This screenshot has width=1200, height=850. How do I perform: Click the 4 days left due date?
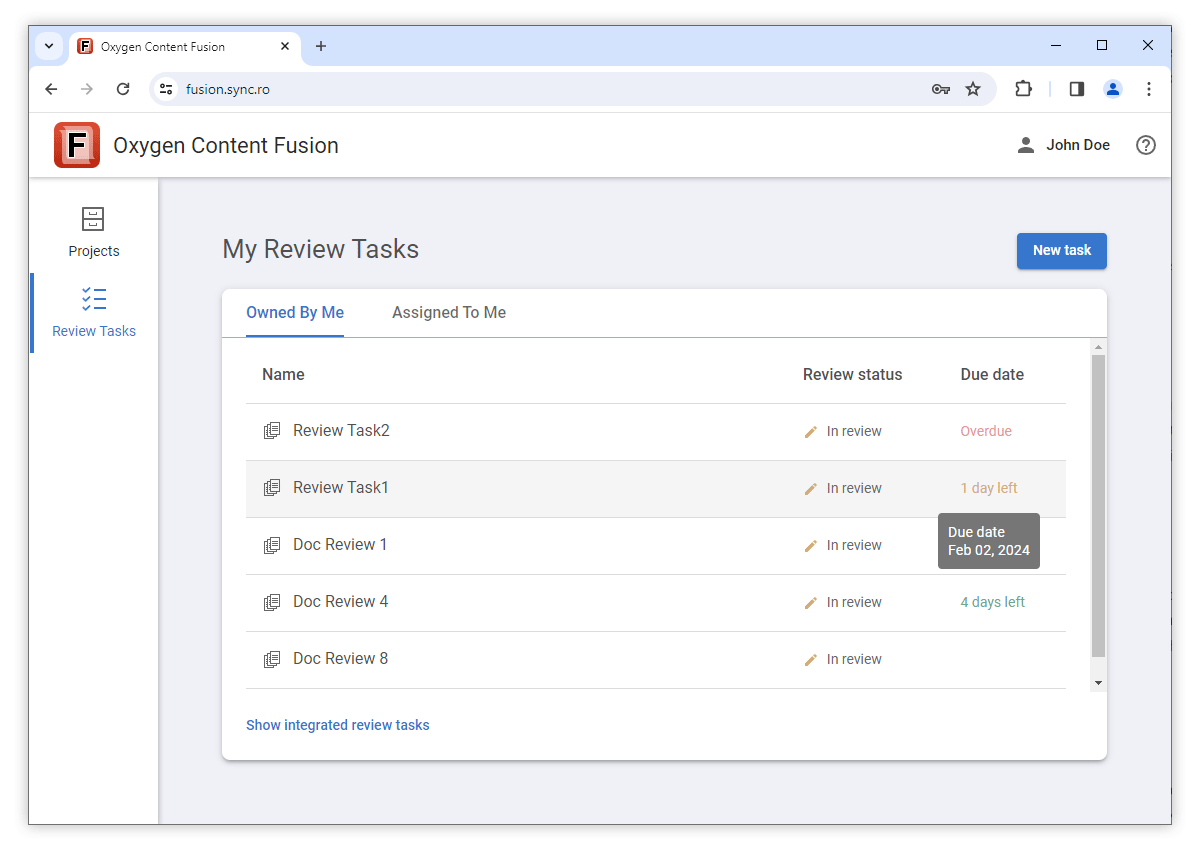click(x=993, y=602)
